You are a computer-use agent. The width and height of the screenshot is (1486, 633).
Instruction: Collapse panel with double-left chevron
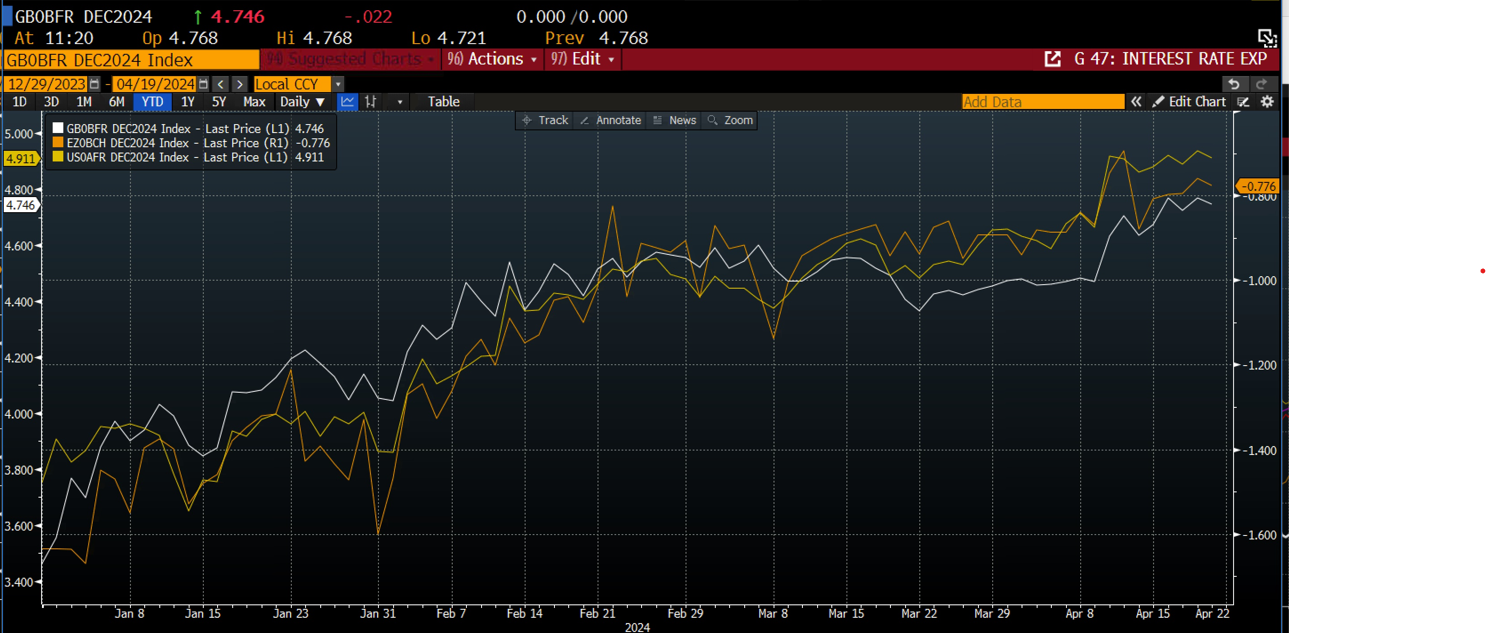click(x=1136, y=102)
